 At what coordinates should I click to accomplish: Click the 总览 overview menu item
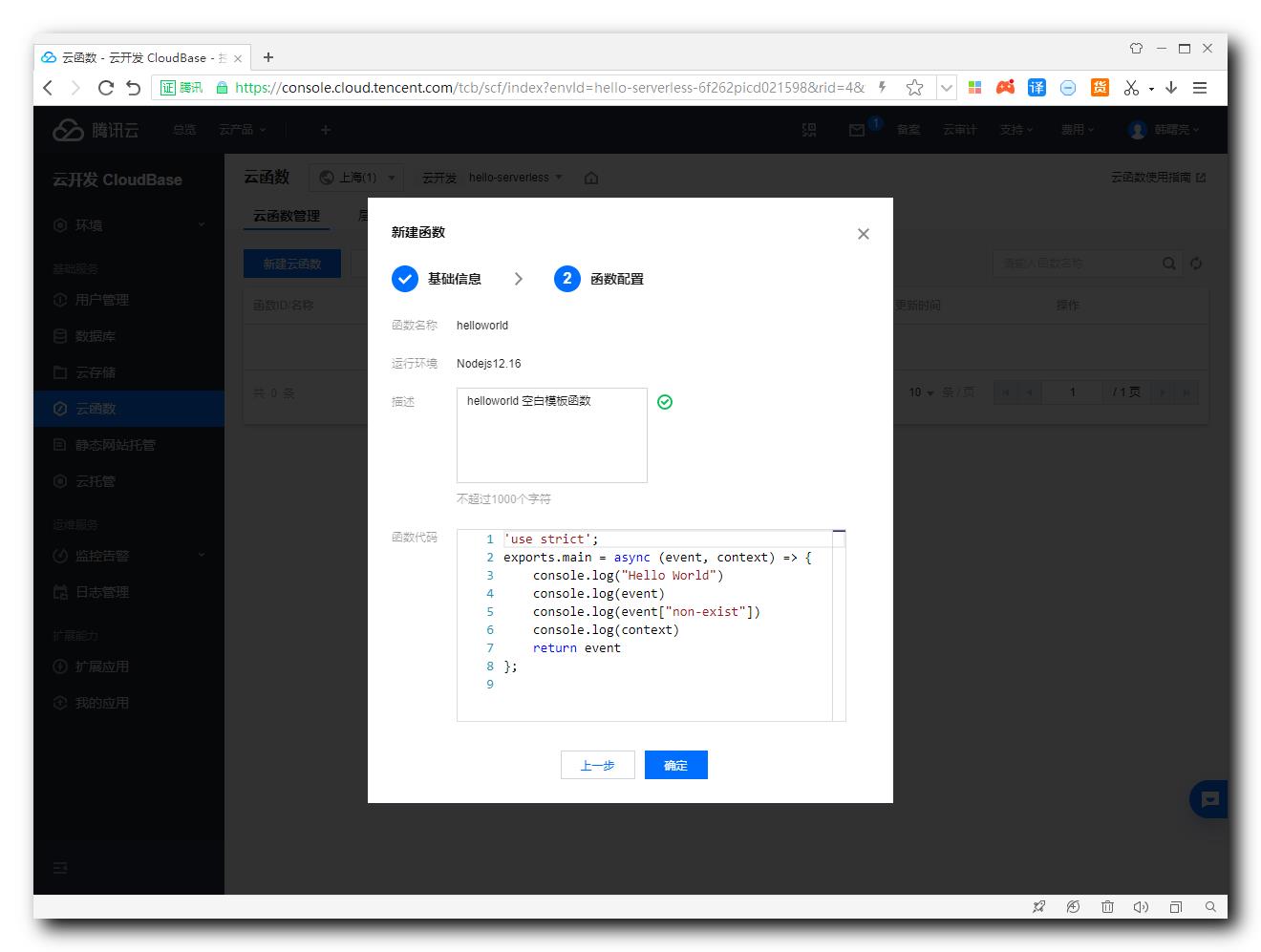pyautogui.click(x=184, y=130)
